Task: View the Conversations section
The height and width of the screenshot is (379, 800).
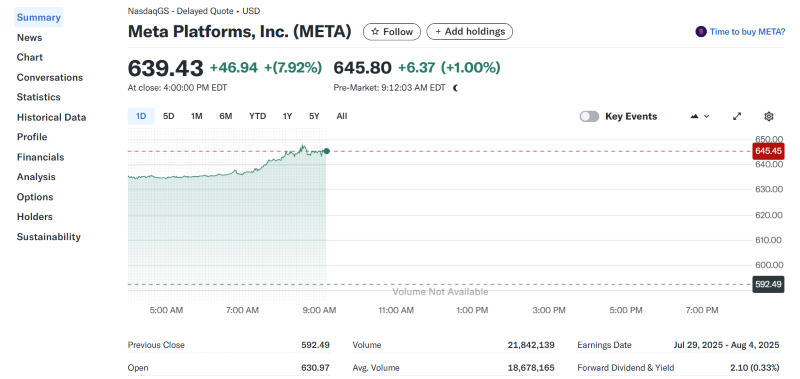Action: click(49, 78)
